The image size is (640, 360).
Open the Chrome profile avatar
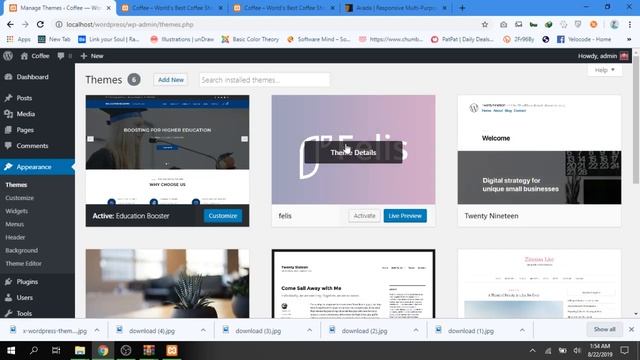pyautogui.click(x=614, y=24)
